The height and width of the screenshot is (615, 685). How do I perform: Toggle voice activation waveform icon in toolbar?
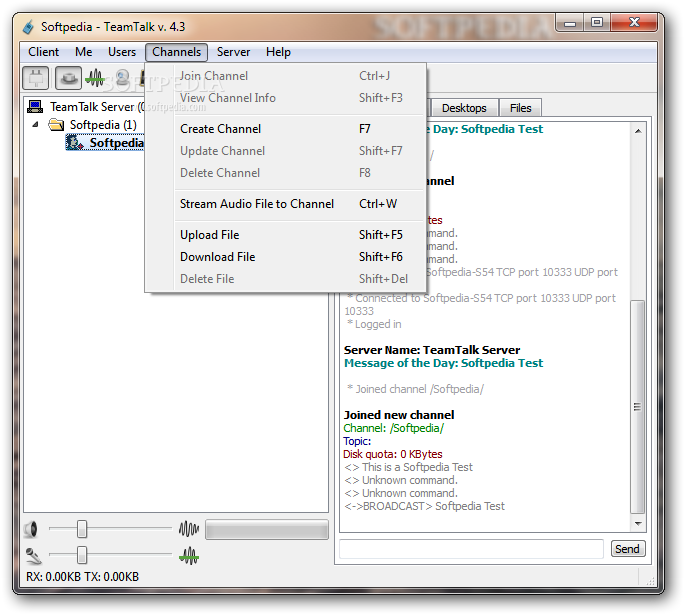click(x=94, y=79)
